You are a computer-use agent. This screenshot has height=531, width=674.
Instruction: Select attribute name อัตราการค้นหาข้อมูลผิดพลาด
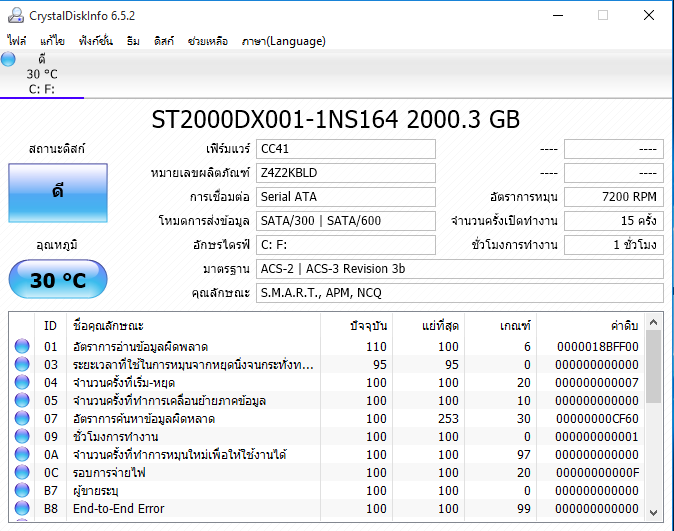[x=144, y=418]
